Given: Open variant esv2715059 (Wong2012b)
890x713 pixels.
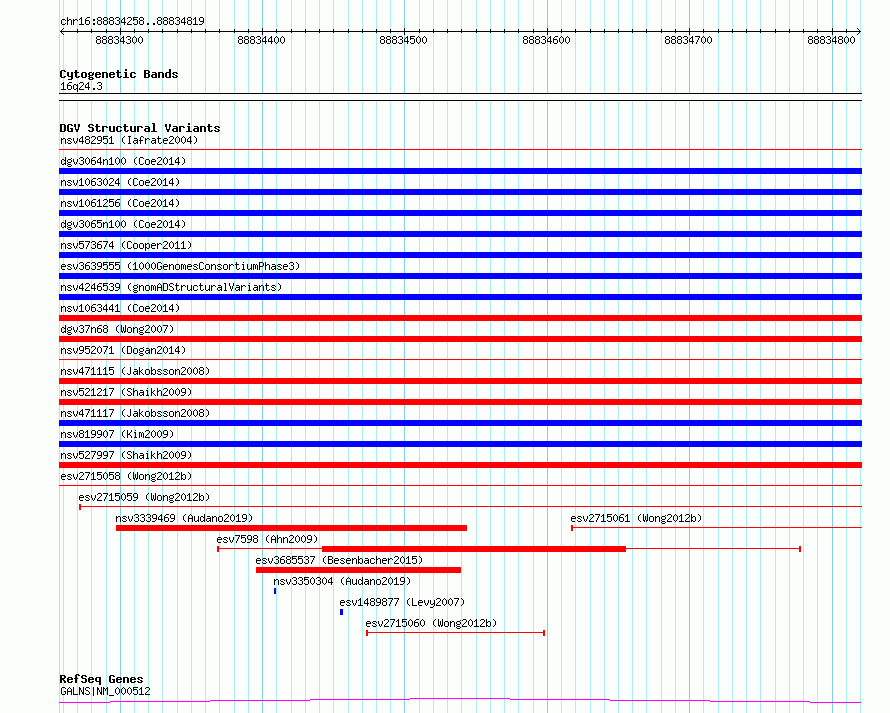Looking at the screenshot, I should 144,497.
